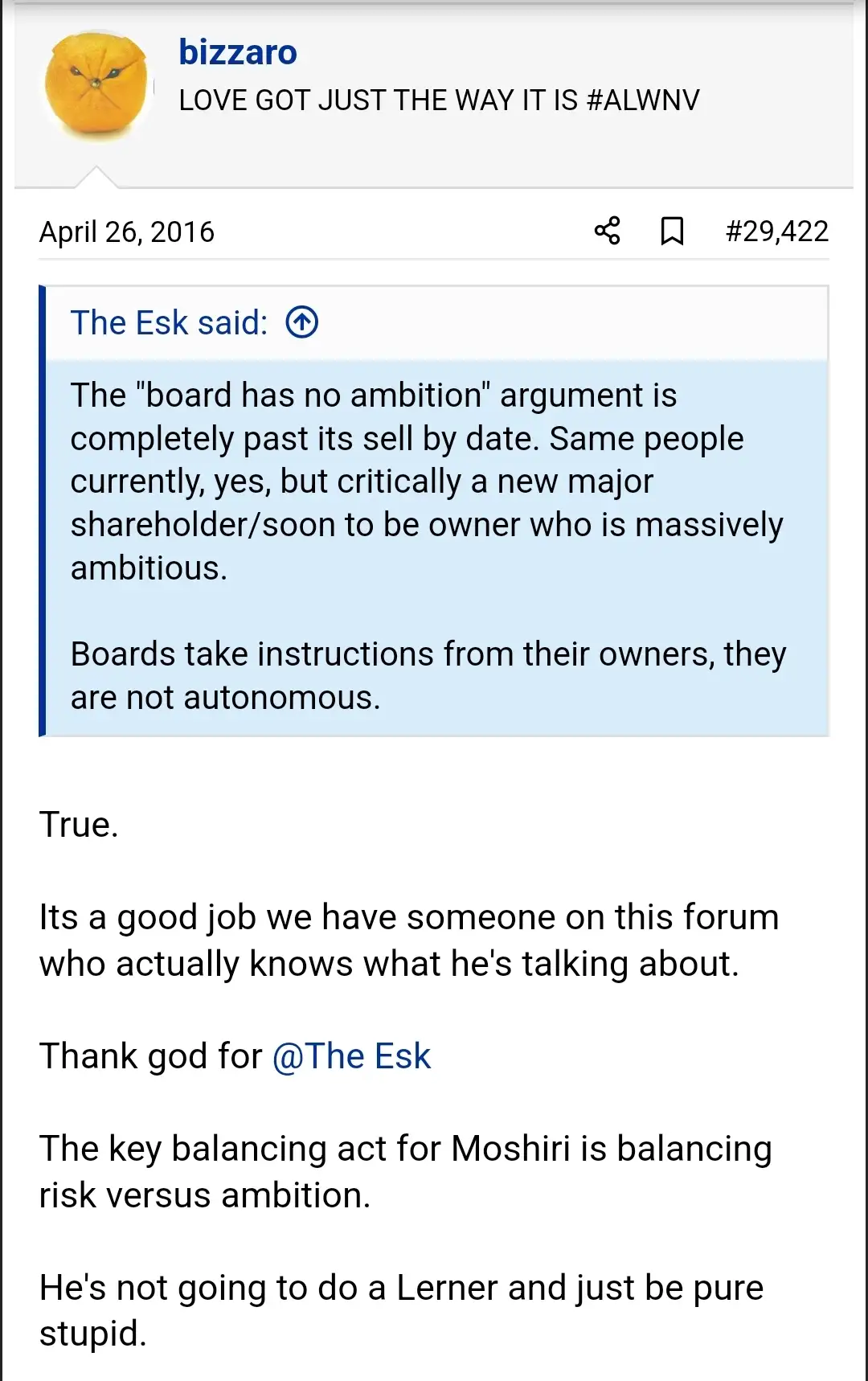
Task: Click paragraph about Moshiri balancing risk
Action: click(x=405, y=1171)
